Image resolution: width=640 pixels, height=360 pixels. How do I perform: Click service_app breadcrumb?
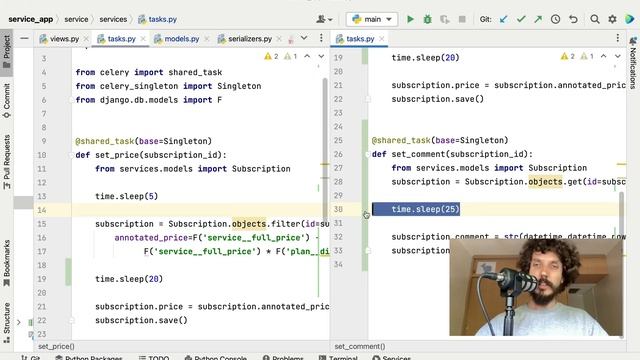[31, 19]
